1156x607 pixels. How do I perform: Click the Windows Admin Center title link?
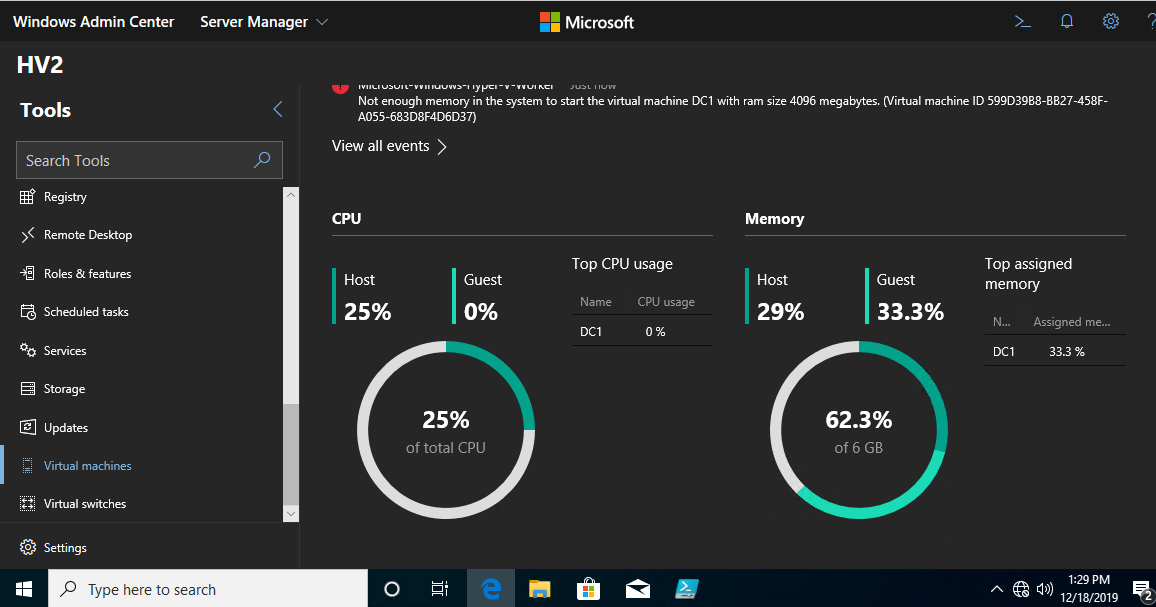pos(93,22)
